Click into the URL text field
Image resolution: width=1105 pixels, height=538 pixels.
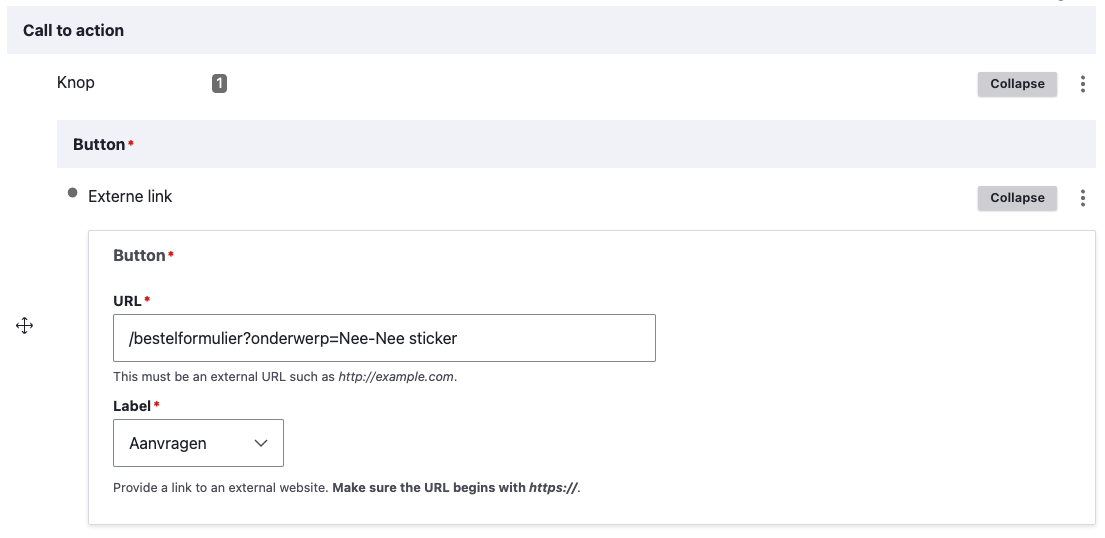point(384,338)
